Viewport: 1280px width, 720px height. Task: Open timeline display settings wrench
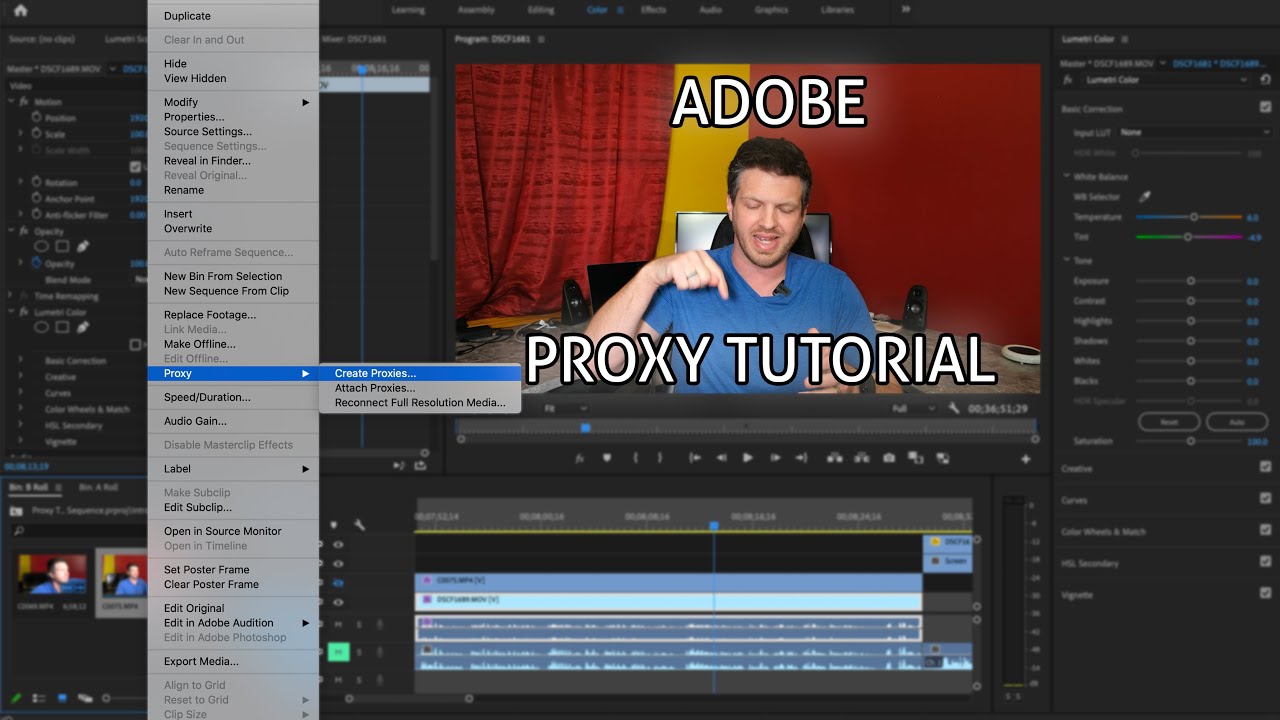pyautogui.click(x=359, y=525)
